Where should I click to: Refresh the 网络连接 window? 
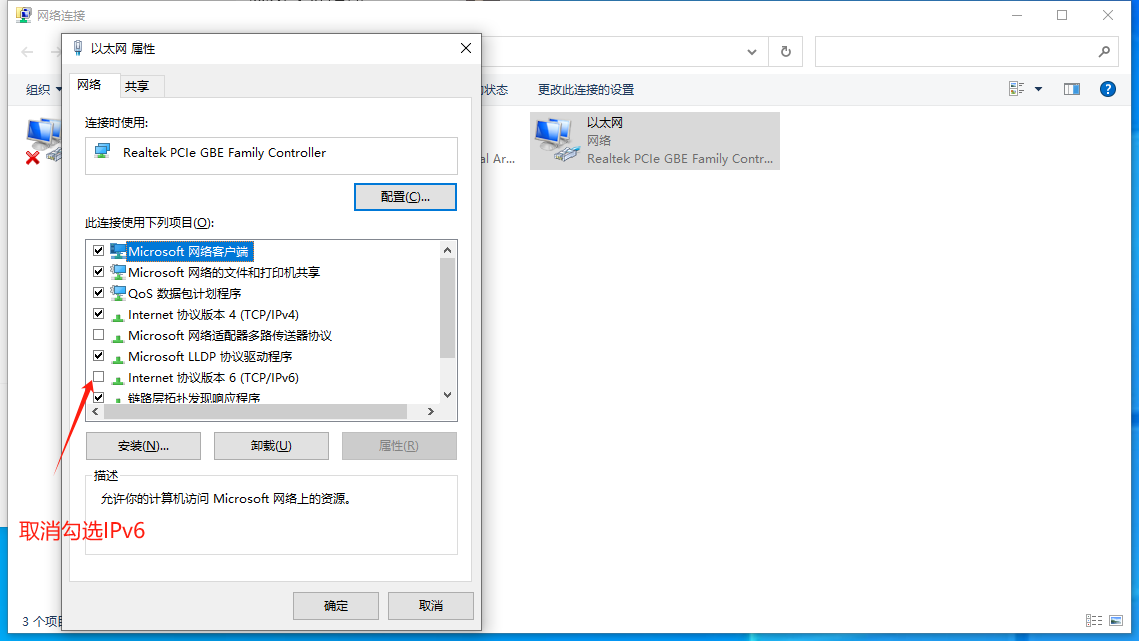click(785, 52)
